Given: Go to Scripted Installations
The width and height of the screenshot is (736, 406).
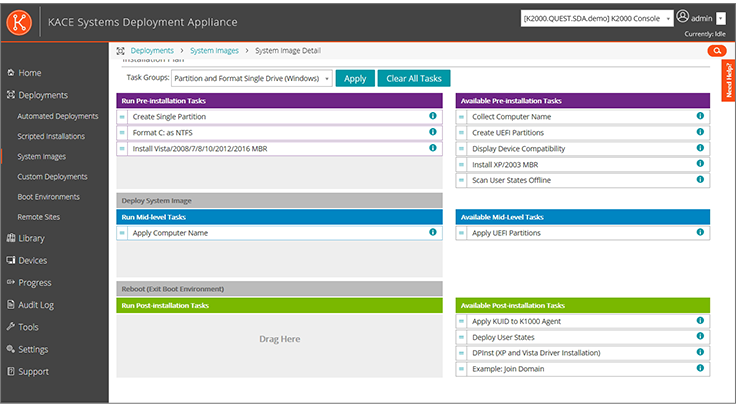Looking at the screenshot, I should 51,136.
